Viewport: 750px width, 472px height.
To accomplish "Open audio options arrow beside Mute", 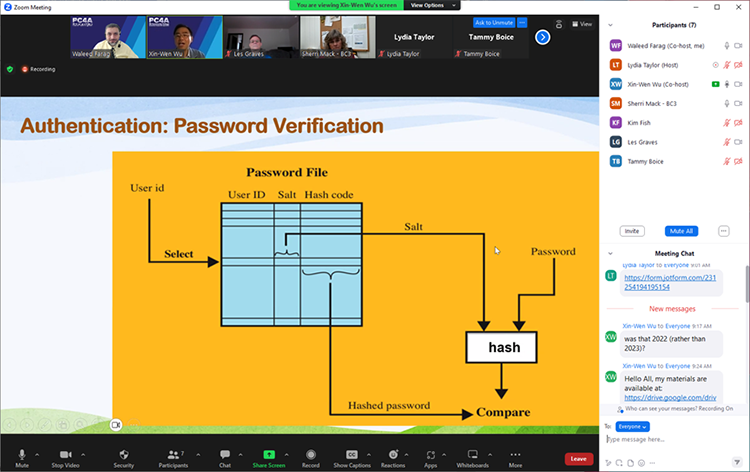I will pyautogui.click(x=37, y=455).
